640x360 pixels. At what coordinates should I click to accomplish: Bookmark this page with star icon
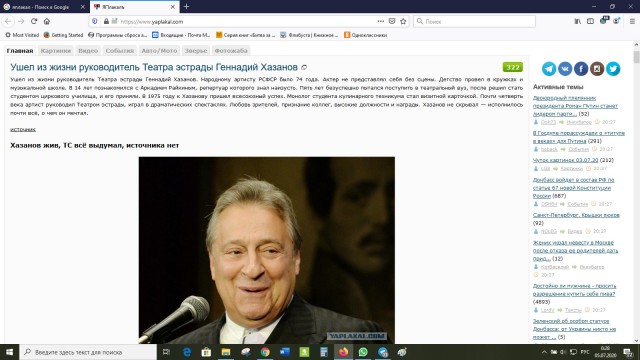tap(403, 21)
